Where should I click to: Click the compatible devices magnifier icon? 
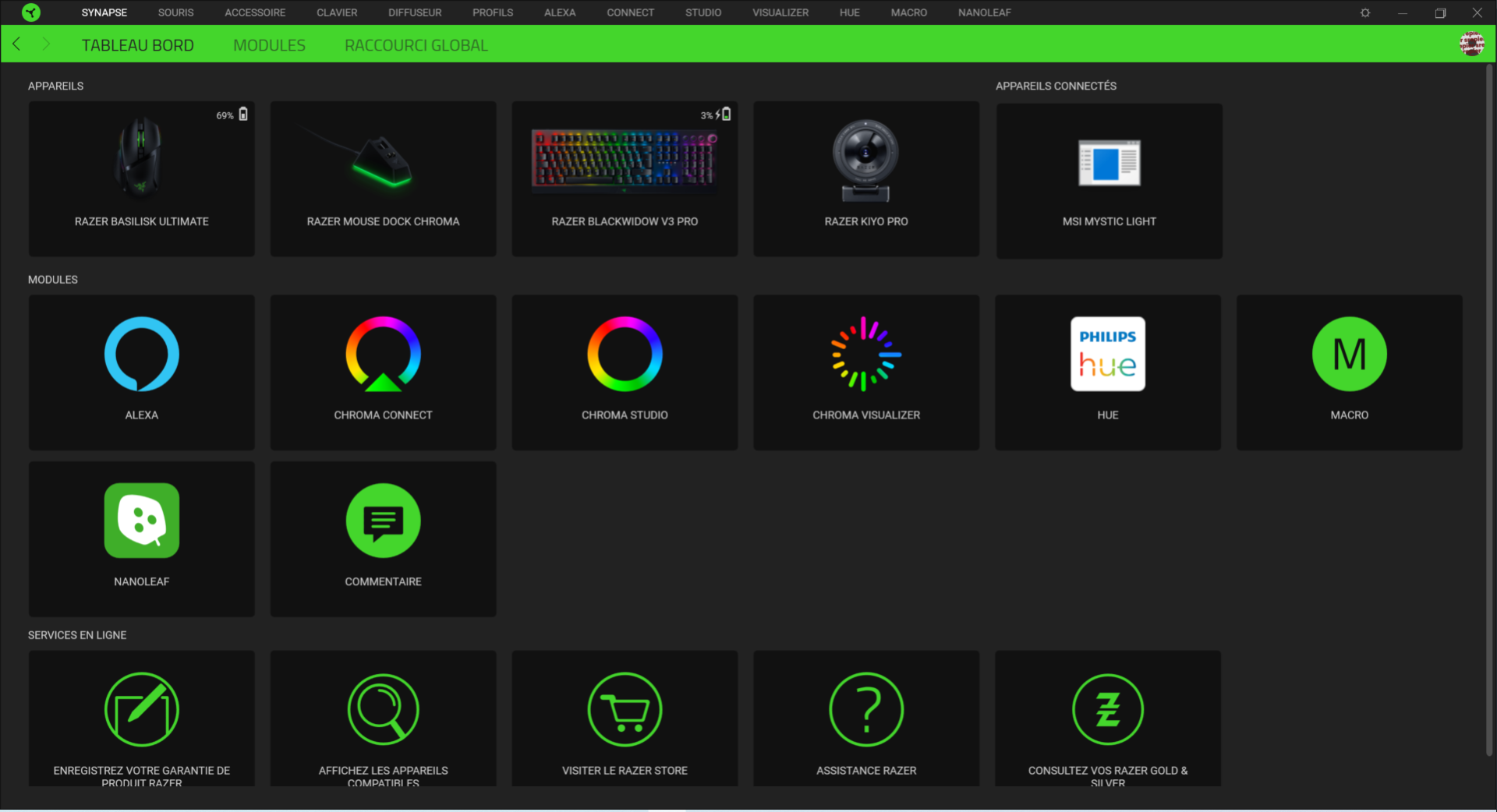coord(383,709)
